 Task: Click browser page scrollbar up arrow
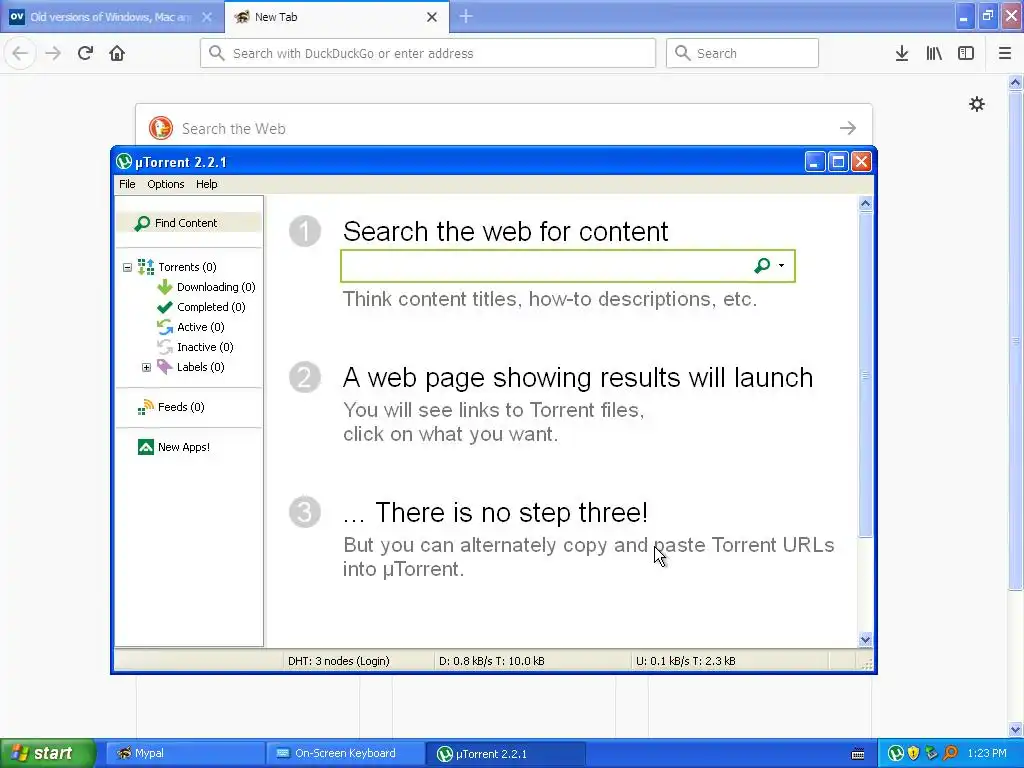1015,82
